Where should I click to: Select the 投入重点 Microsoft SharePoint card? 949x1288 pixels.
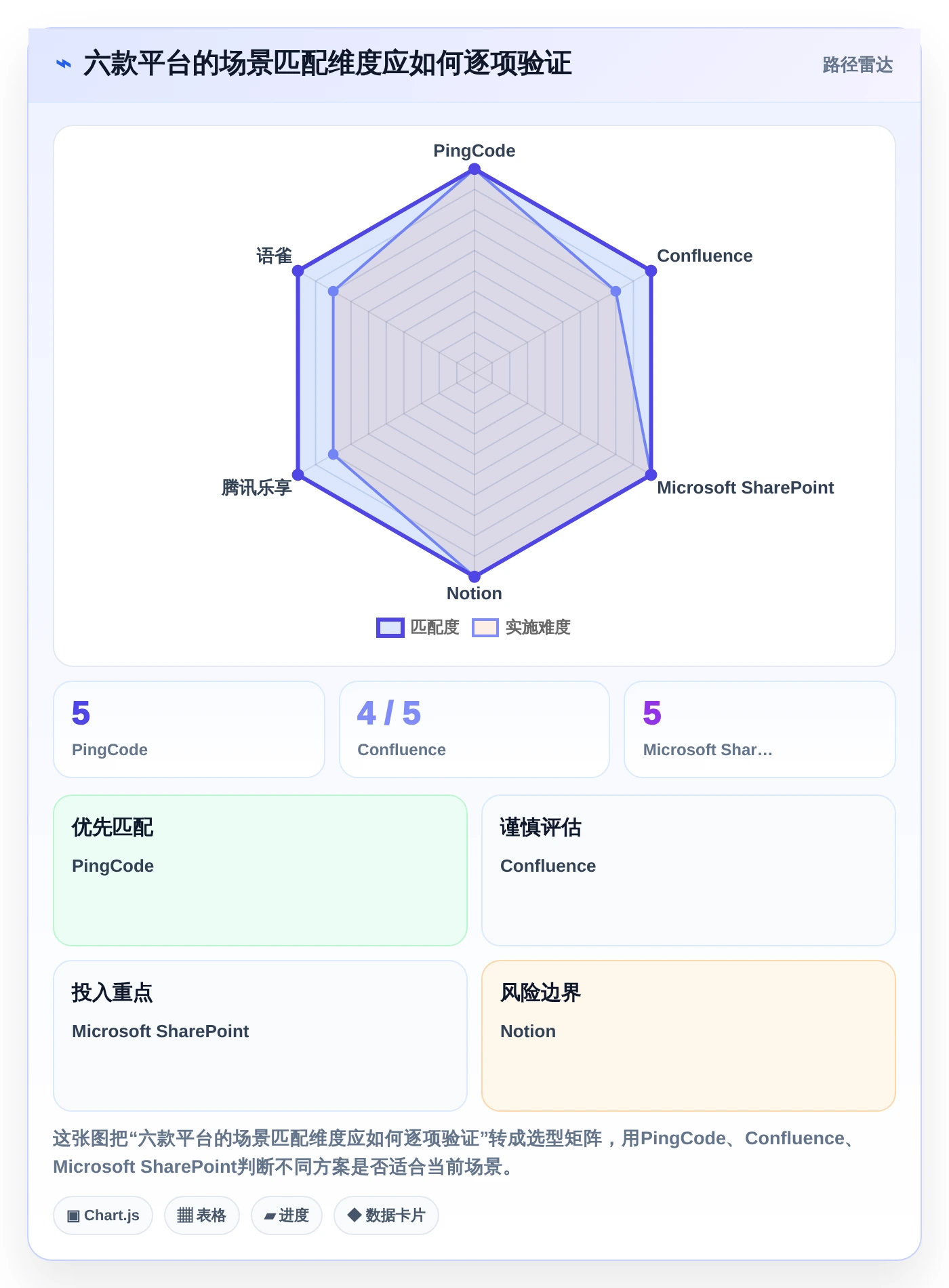click(260, 1036)
